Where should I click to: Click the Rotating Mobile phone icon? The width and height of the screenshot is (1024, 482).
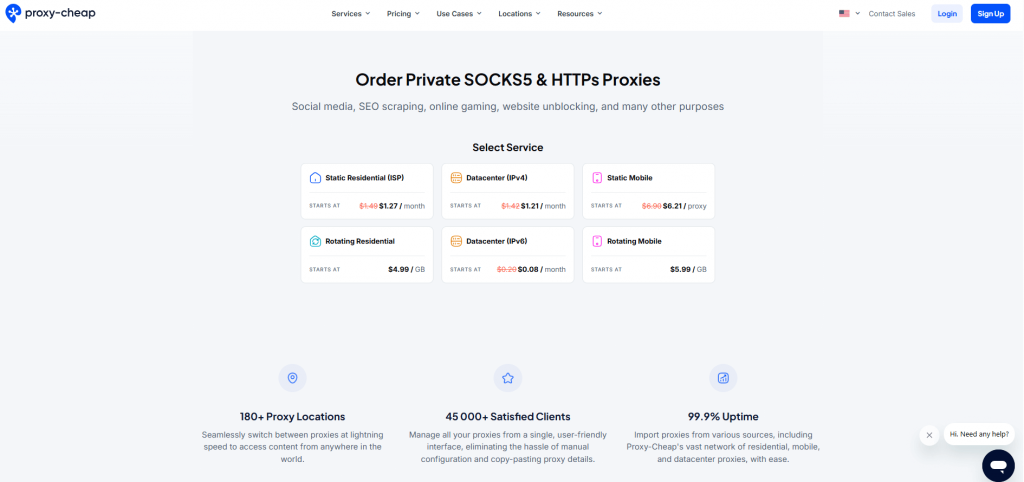tap(597, 241)
